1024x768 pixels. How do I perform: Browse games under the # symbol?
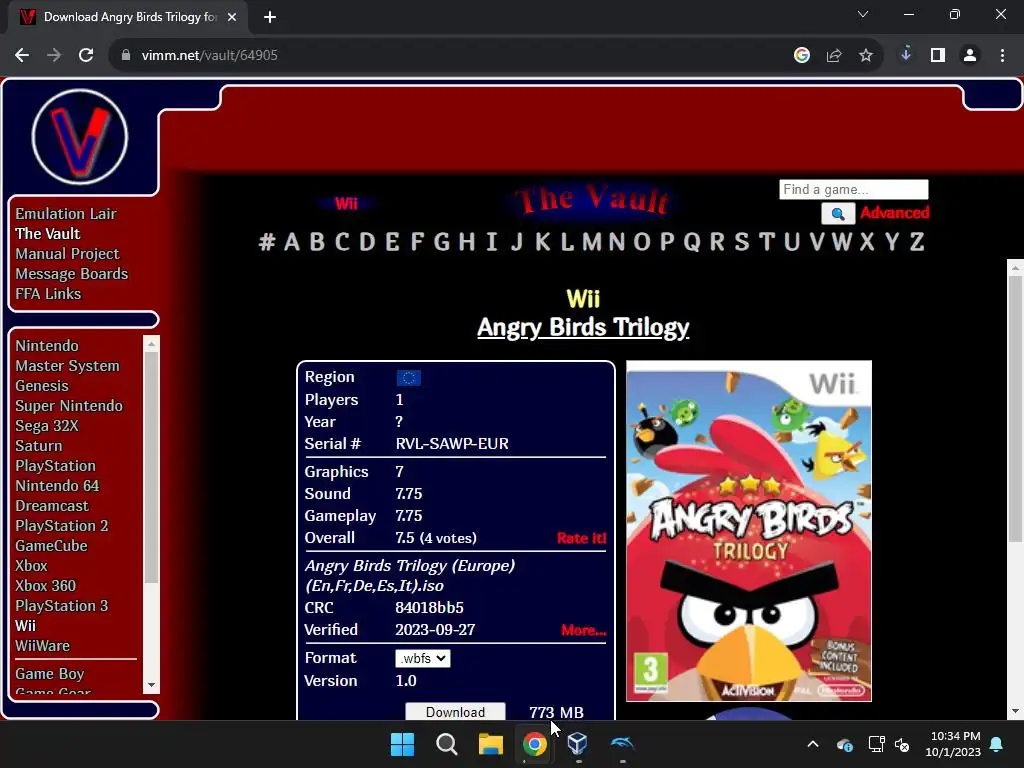(266, 242)
